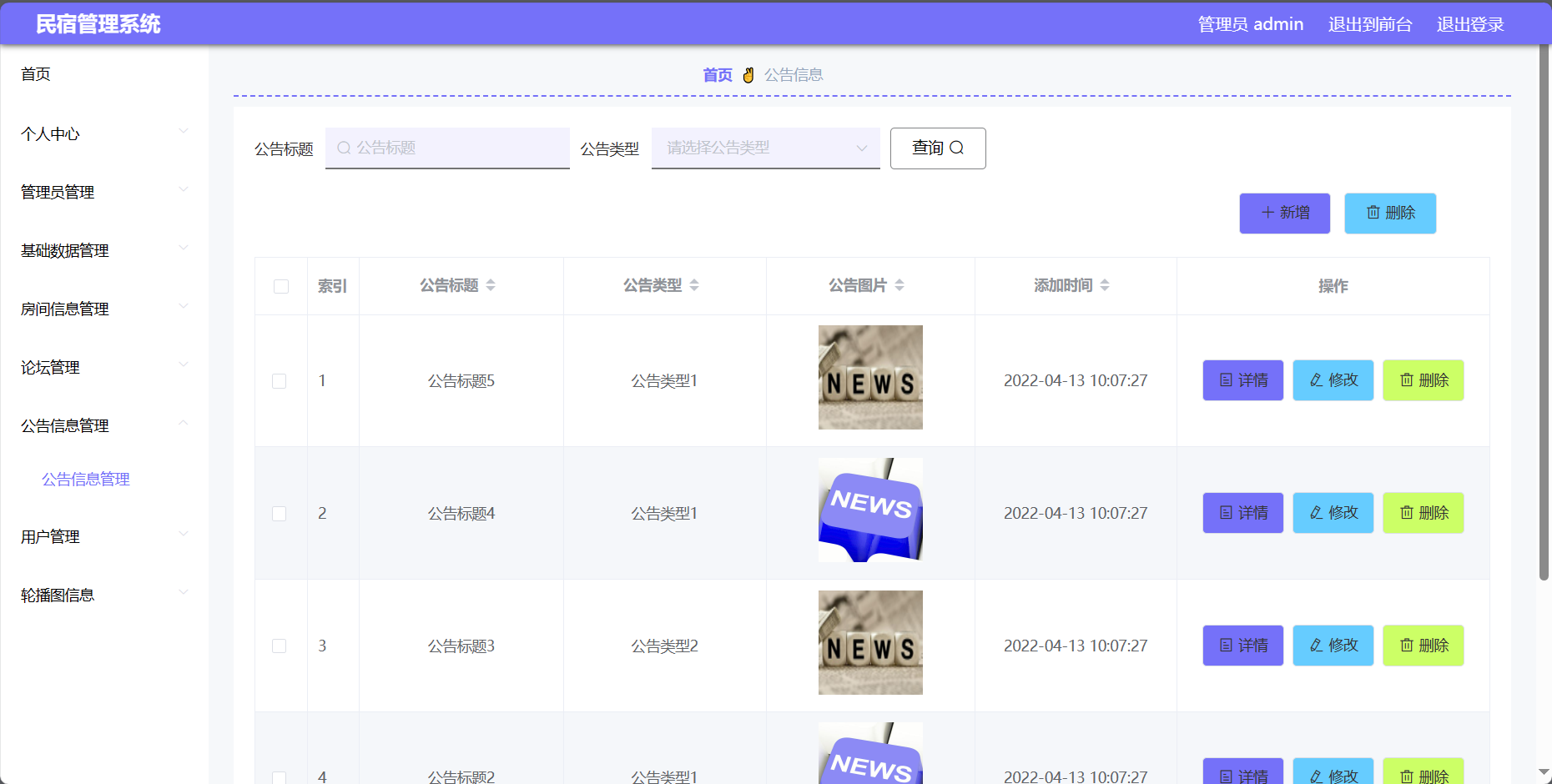This screenshot has width=1552, height=784.
Task: Click trash icon on top 删除 button
Action: tap(1373, 213)
